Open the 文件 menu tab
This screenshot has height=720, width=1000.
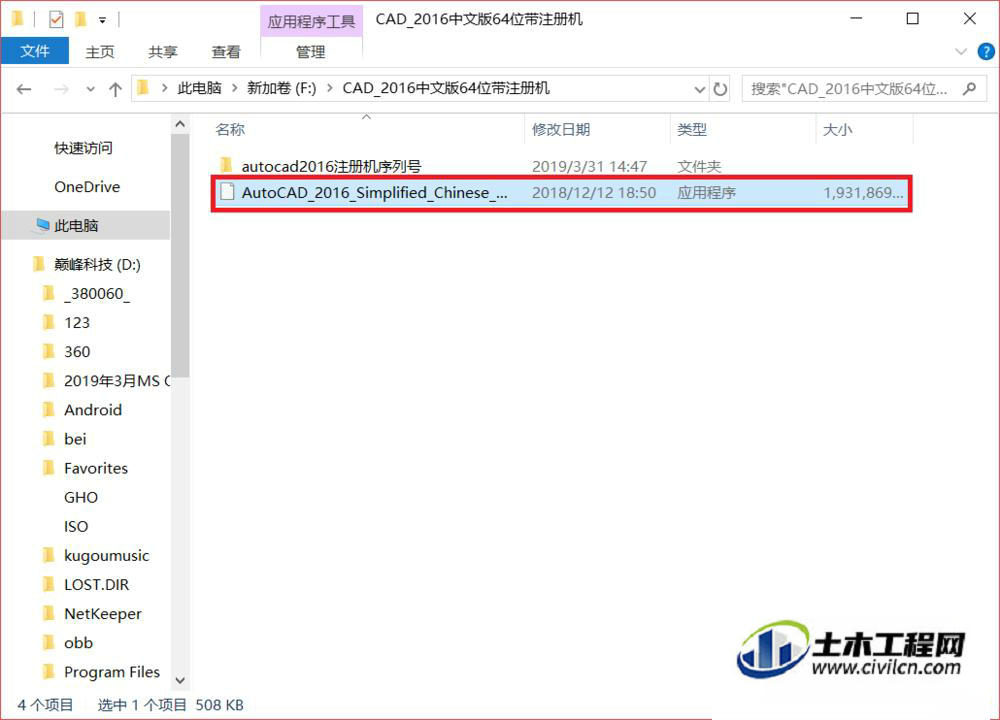pyautogui.click(x=34, y=51)
